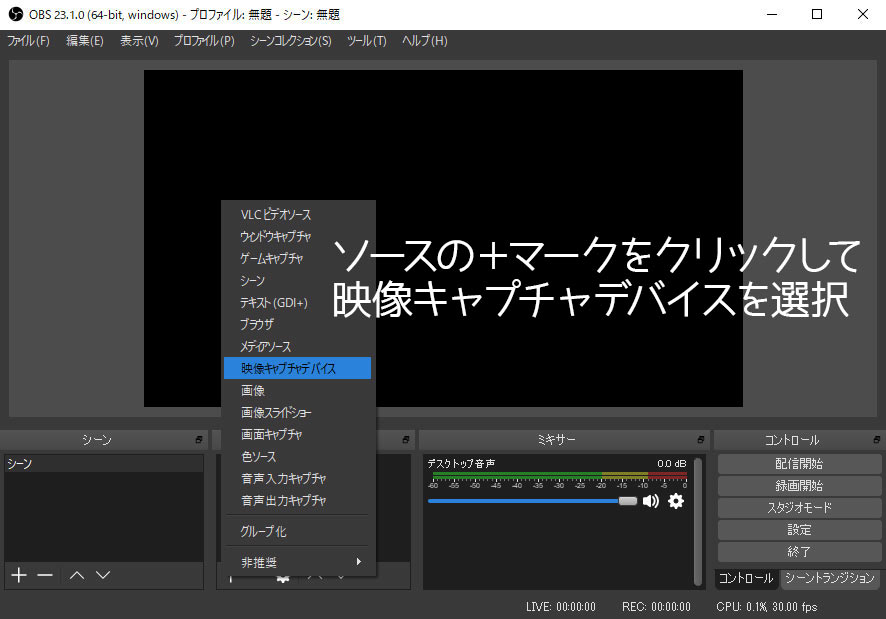Viewport: 886px width, 619px height.
Task: Select ブラウザ source
Action: click(297, 324)
